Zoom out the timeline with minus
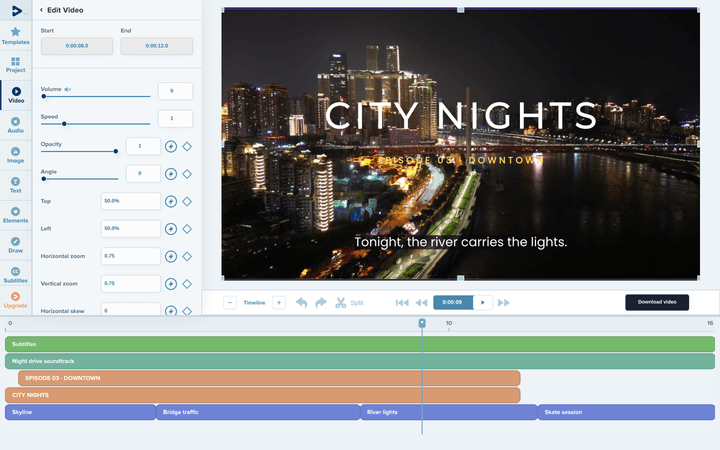The width and height of the screenshot is (720, 450). [x=230, y=303]
